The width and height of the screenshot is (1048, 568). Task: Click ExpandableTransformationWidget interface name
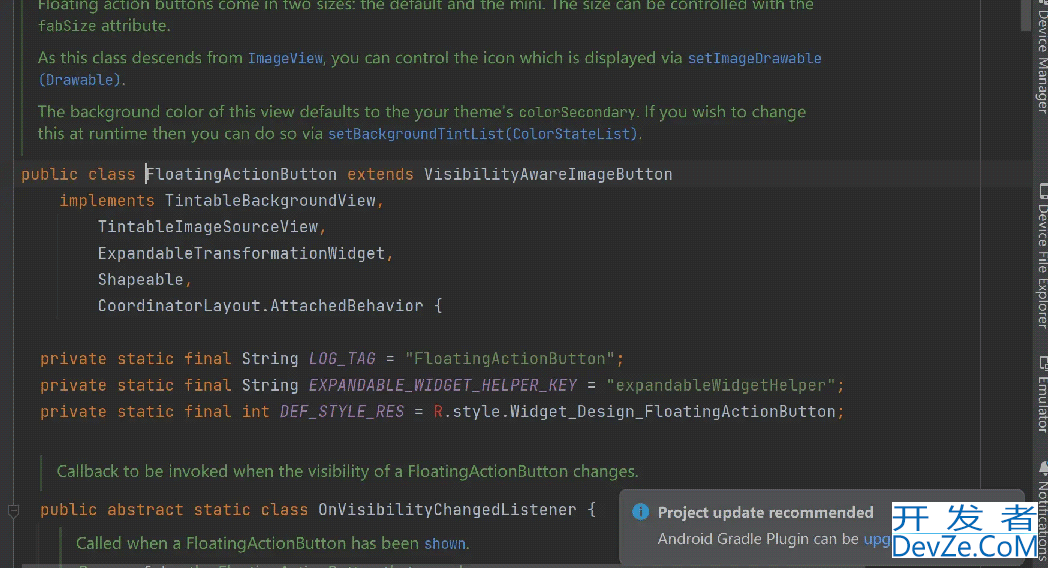click(241, 253)
